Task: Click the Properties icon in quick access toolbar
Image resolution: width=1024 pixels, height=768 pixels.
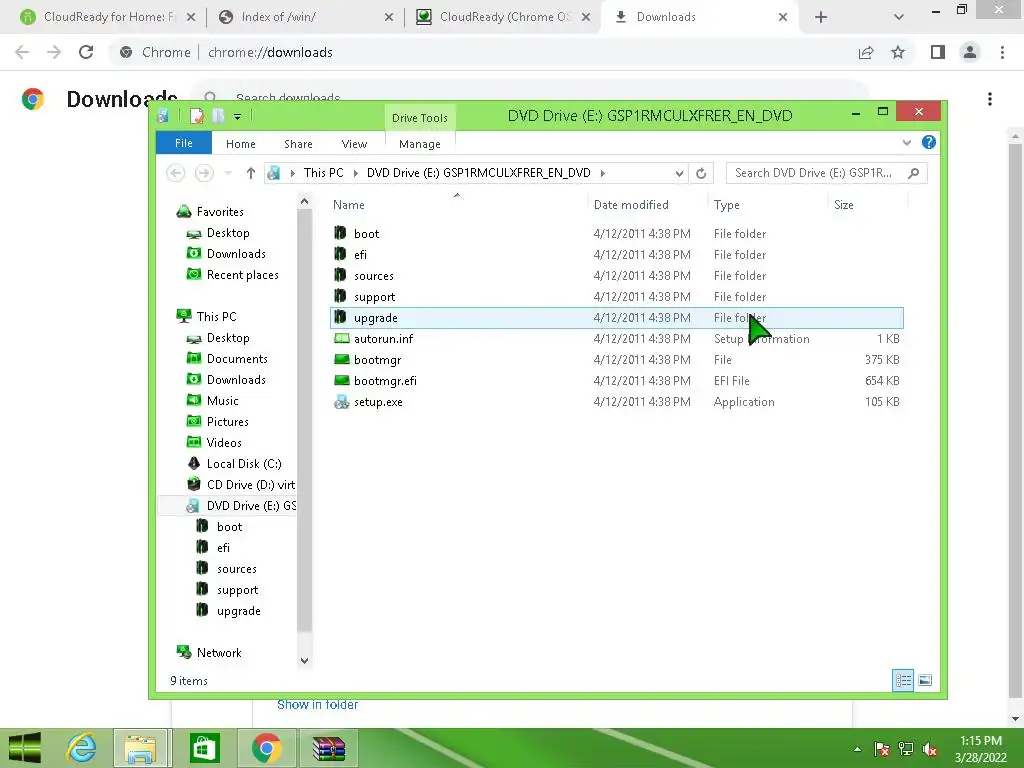Action: pyautogui.click(x=197, y=116)
